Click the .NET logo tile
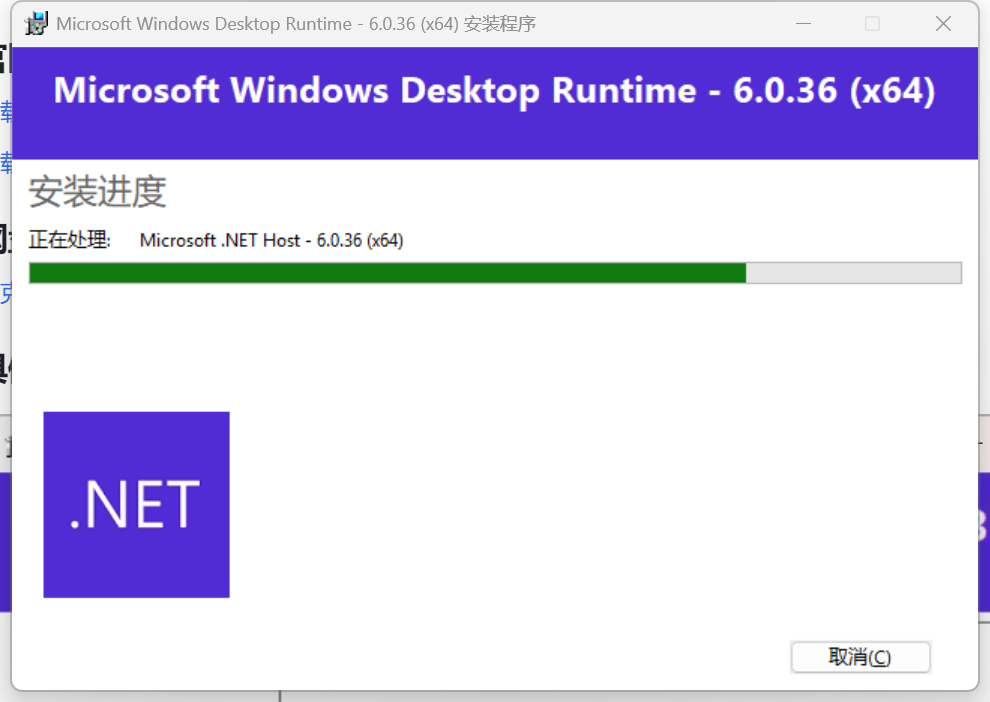Screen dimensions: 990x702 pos(136,504)
